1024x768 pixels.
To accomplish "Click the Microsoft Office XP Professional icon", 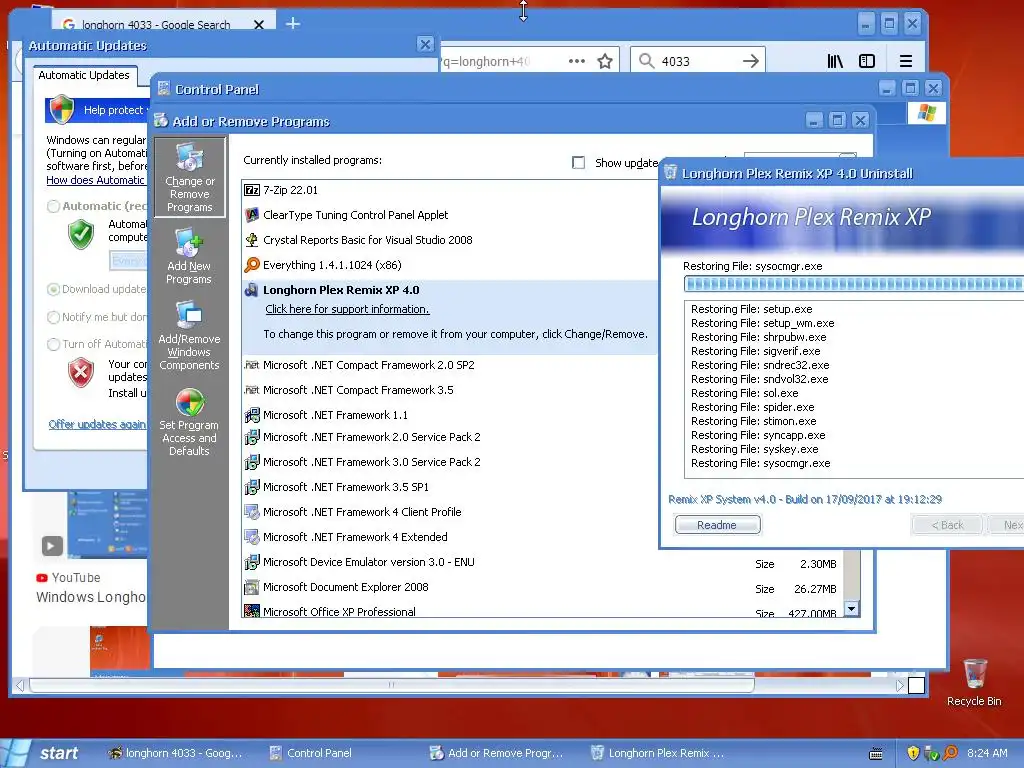I will point(251,611).
